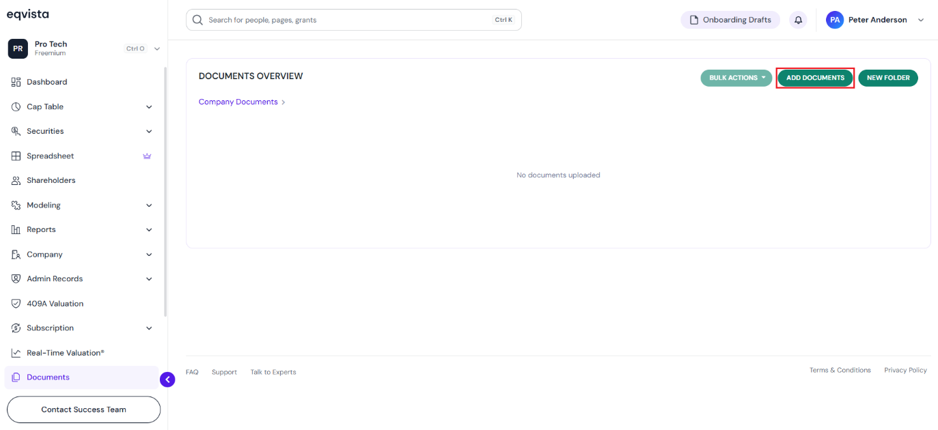938x430 pixels.
Task: Click the Modeling puzzle icon
Action: click(x=16, y=205)
